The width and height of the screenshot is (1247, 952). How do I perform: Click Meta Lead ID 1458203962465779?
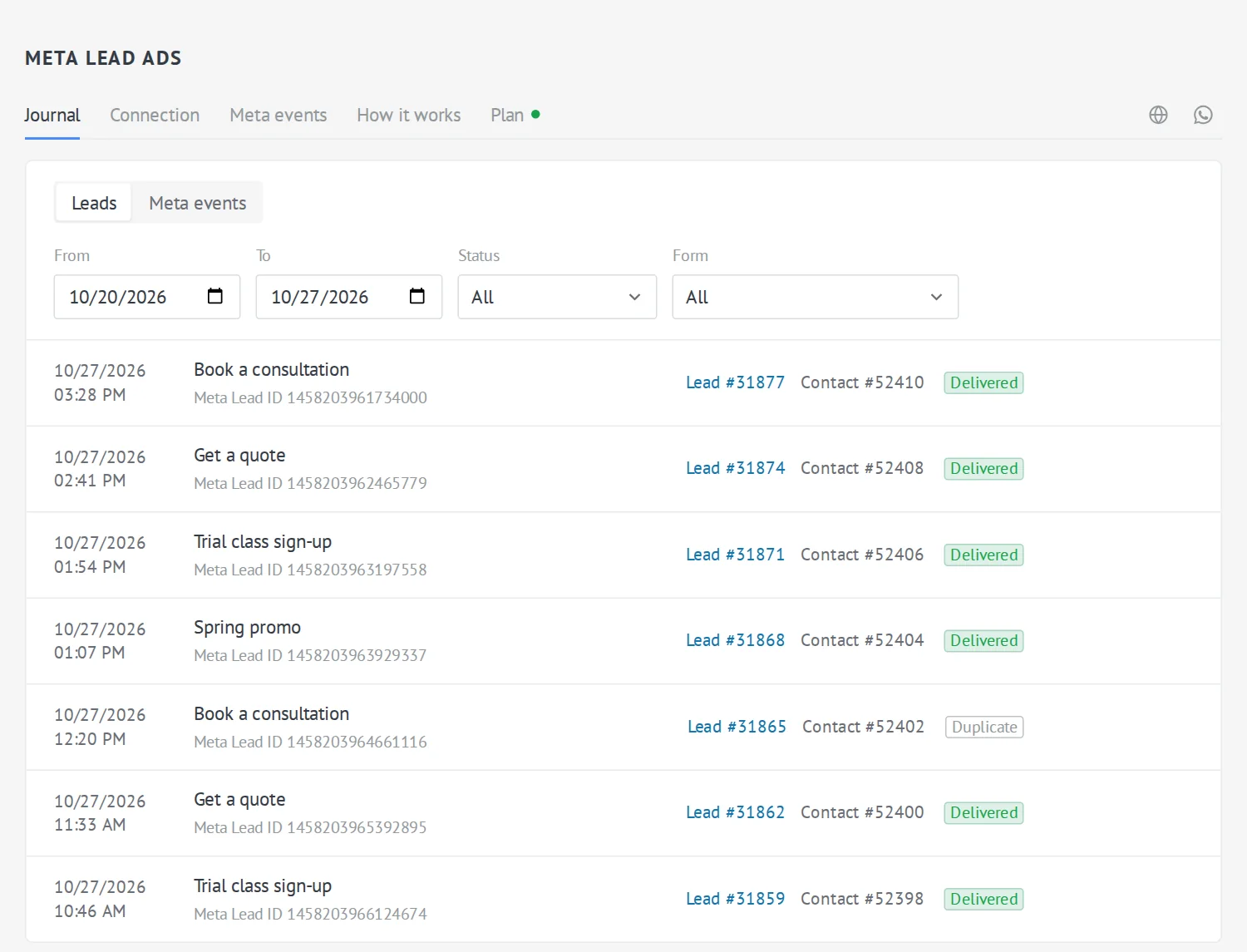coord(310,483)
